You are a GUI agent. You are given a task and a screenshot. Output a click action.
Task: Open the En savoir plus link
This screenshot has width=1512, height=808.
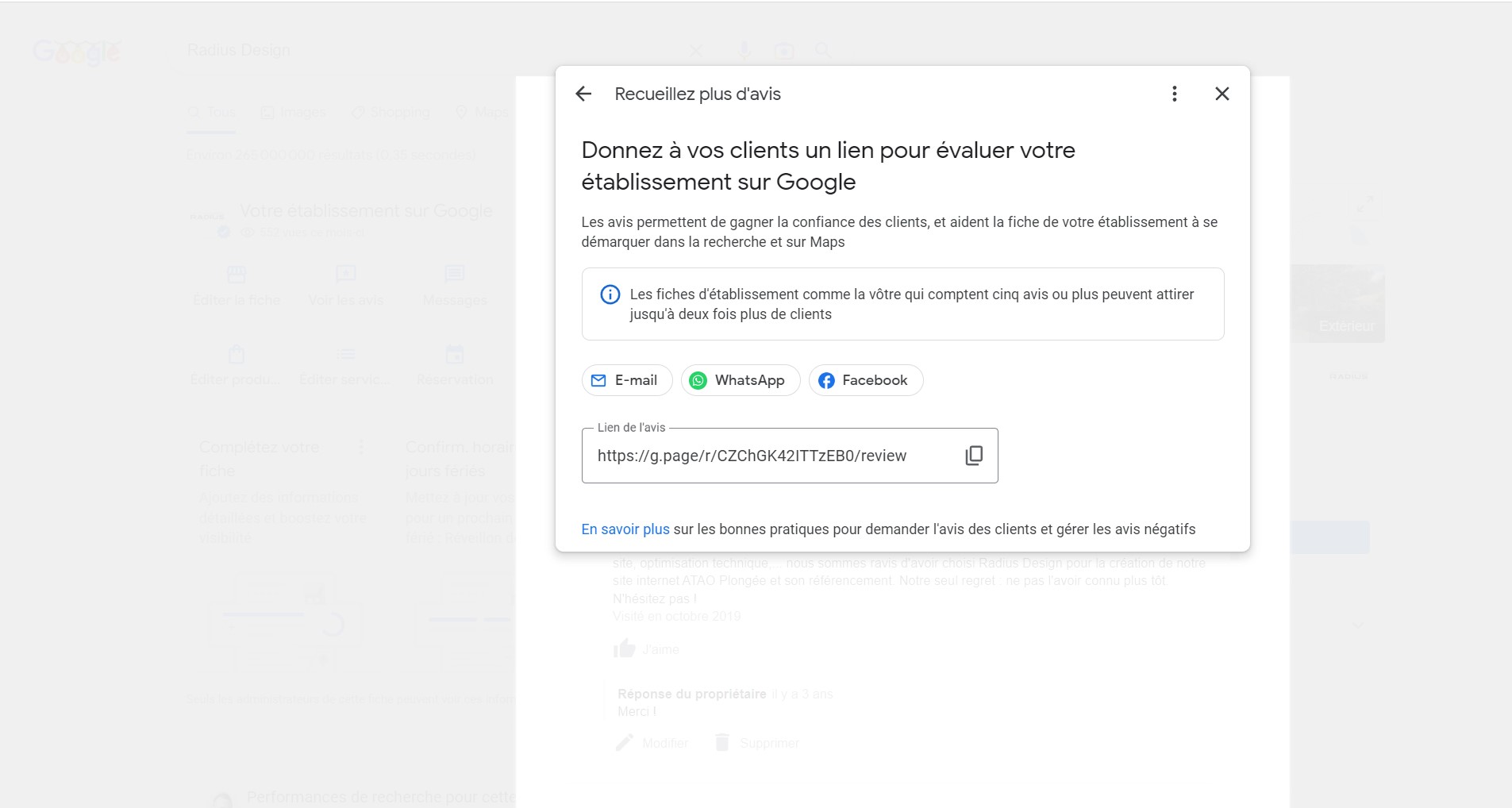(625, 529)
